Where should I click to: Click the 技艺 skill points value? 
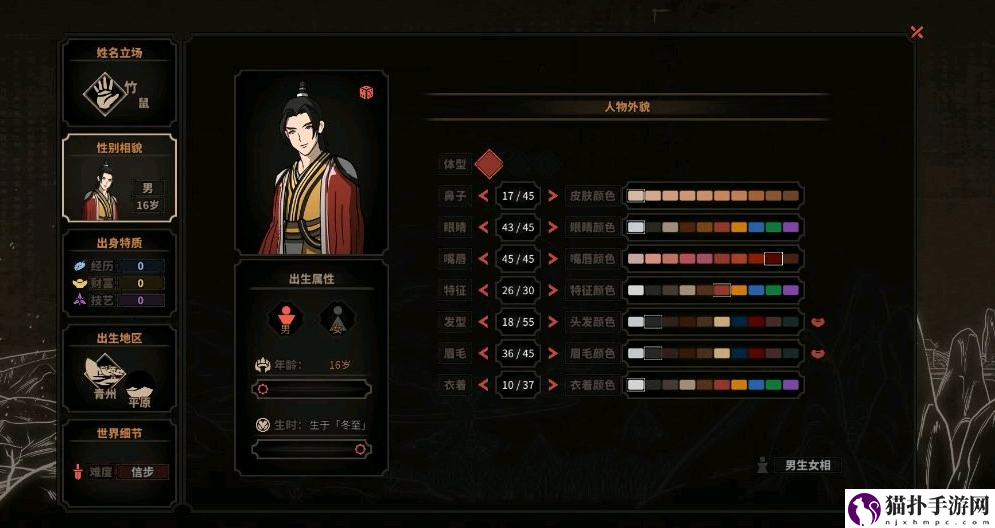click(141, 300)
